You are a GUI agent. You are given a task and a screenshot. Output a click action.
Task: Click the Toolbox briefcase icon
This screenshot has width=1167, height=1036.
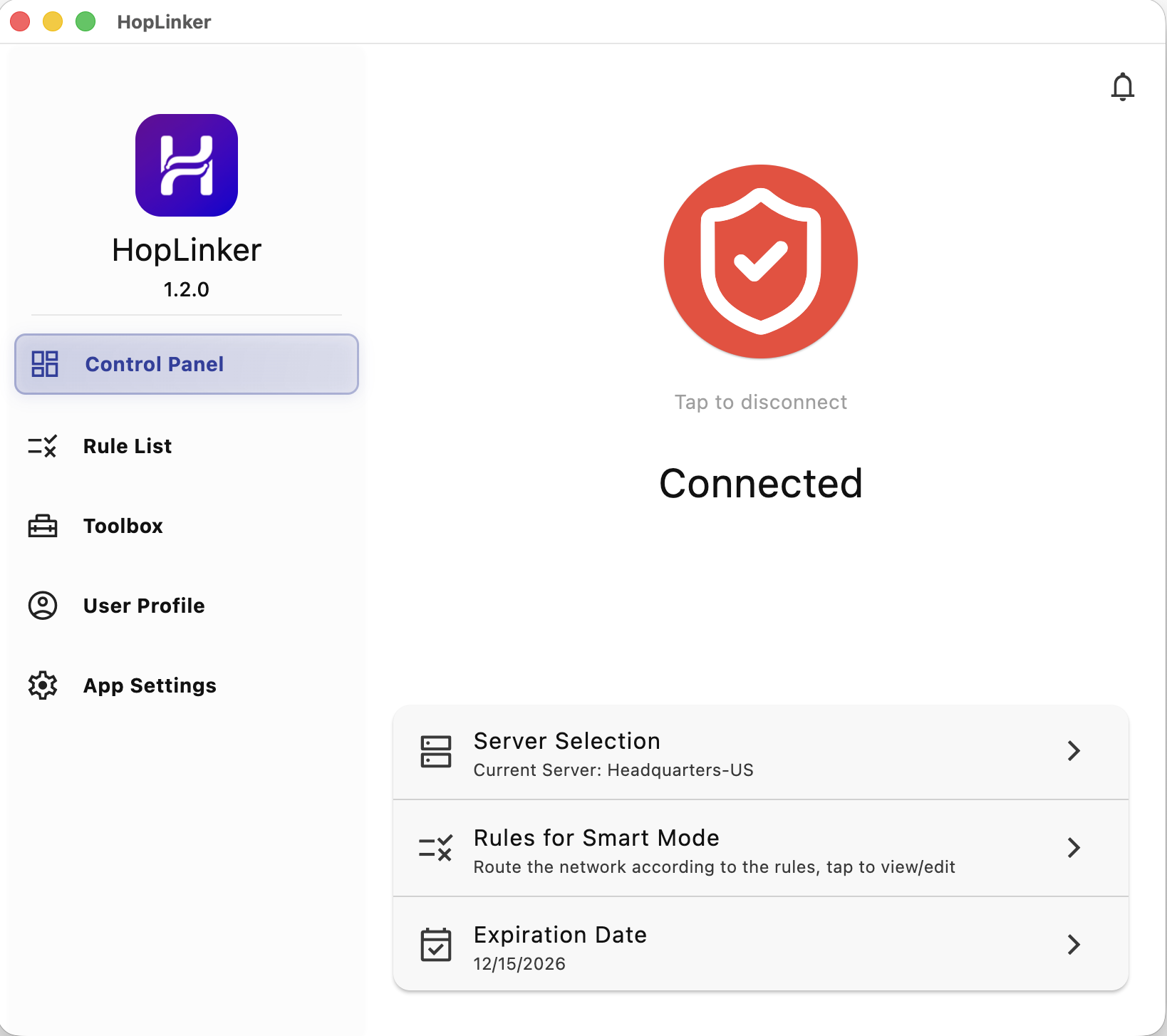click(42, 526)
